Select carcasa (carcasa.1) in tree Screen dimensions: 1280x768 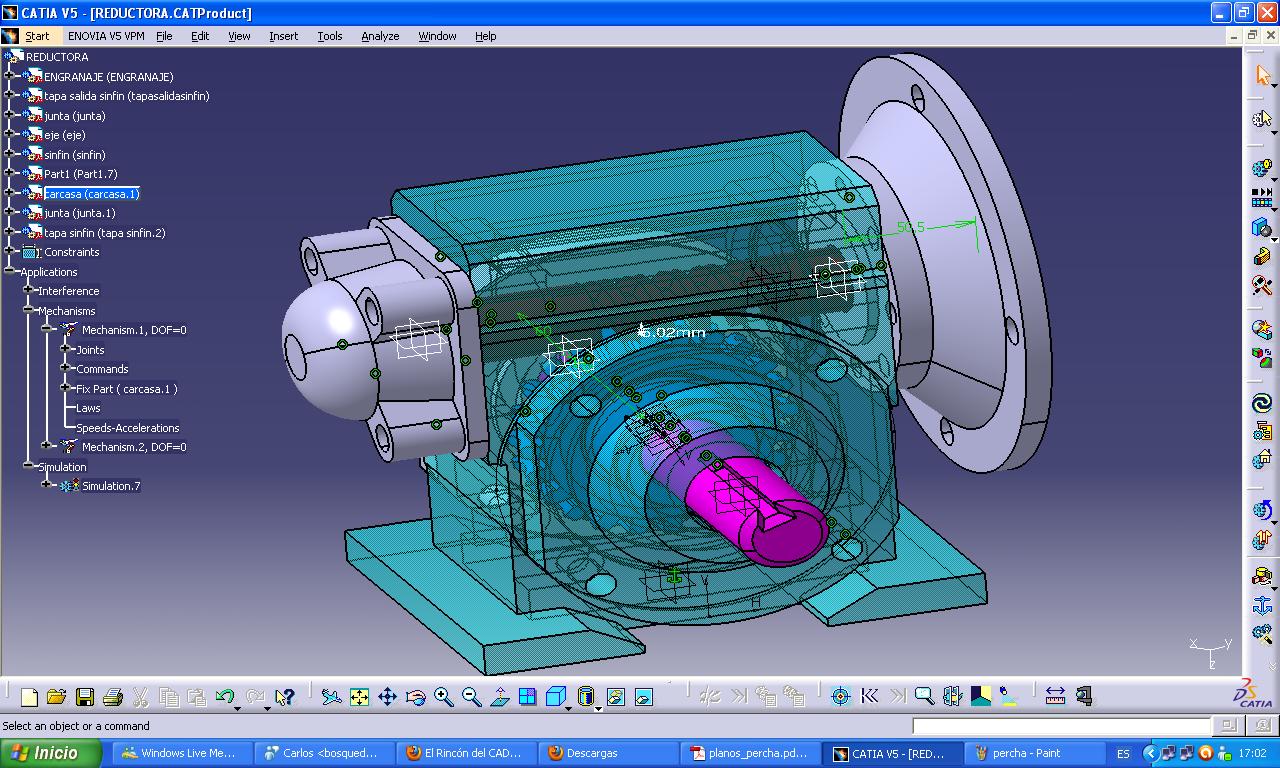point(92,194)
